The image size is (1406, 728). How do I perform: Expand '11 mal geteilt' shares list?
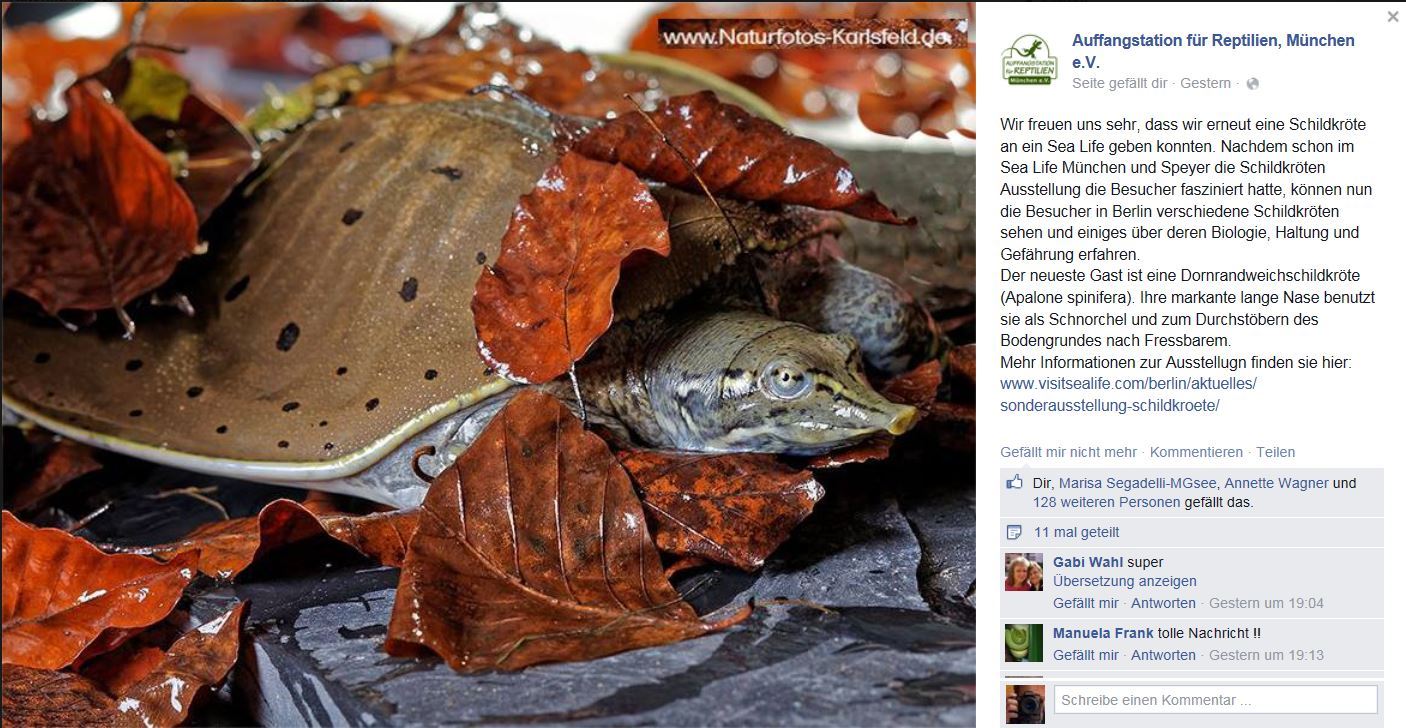[x=1076, y=532]
